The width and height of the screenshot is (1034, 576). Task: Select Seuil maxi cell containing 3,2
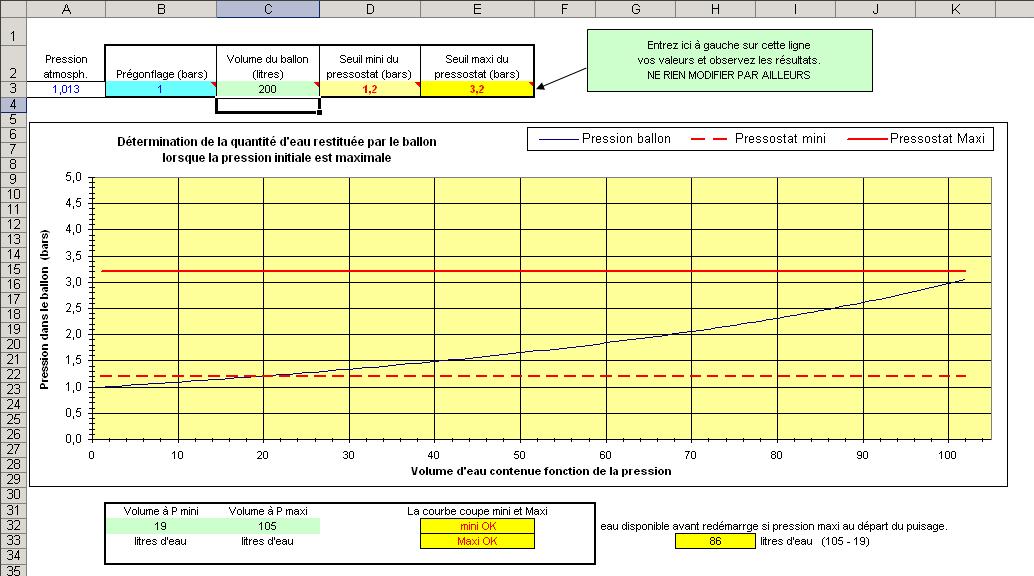coord(477,89)
